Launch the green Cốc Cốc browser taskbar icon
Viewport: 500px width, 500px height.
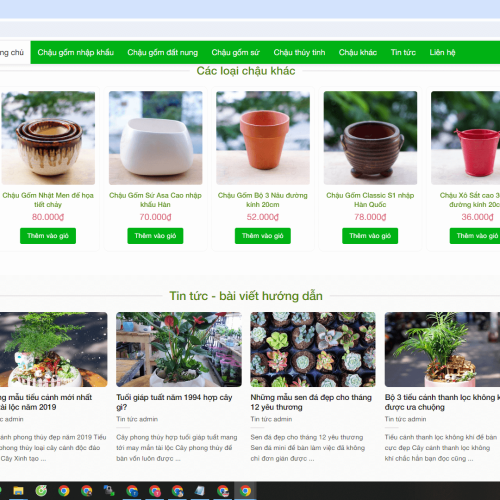pos(41,491)
